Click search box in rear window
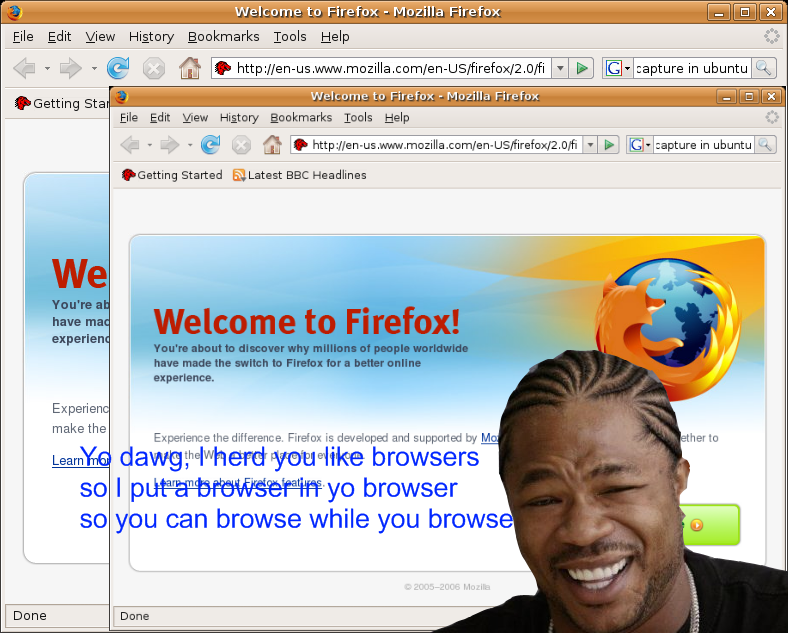Viewport: 788px width, 633px height. (692, 68)
